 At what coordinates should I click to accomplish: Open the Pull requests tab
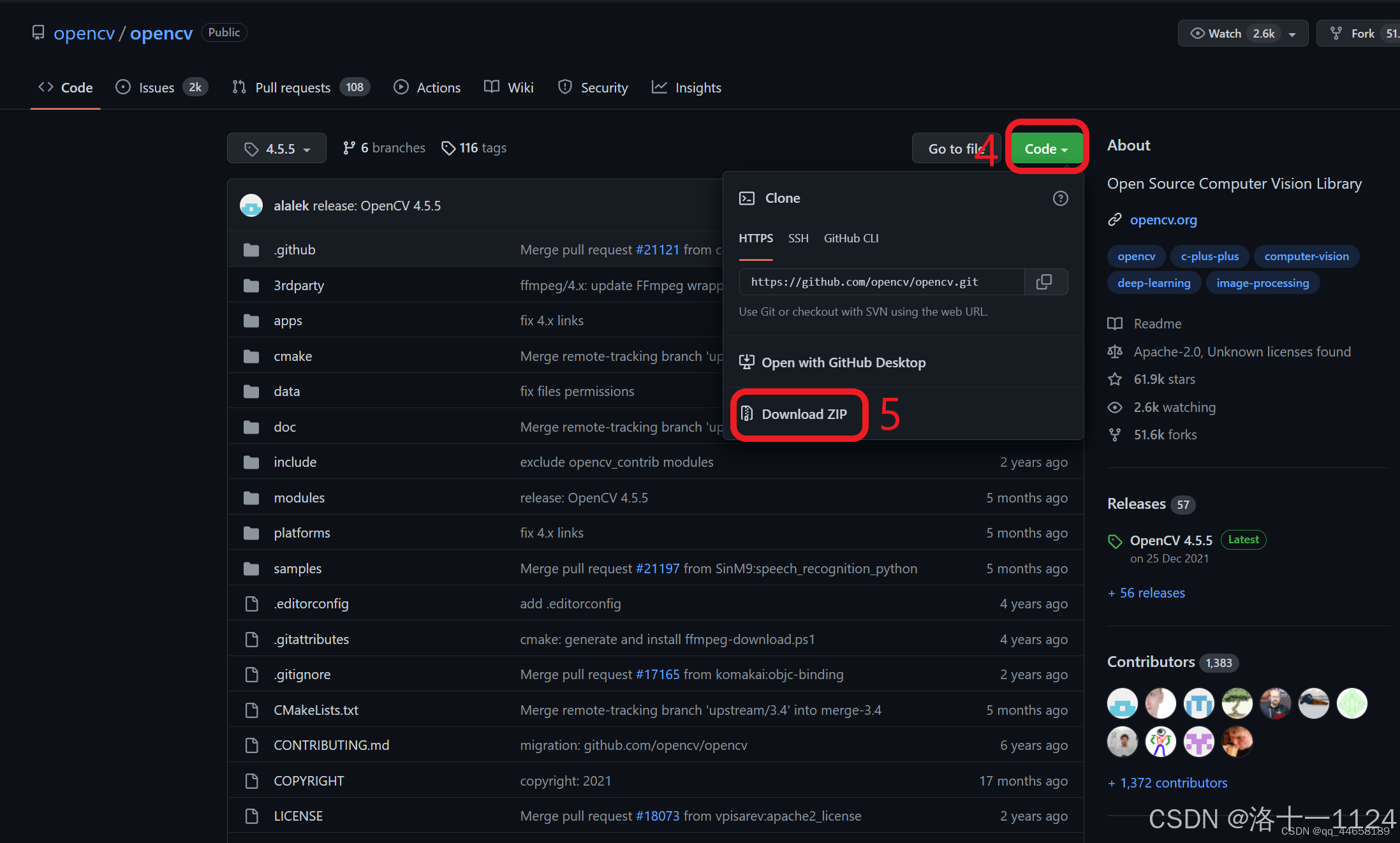tap(293, 88)
